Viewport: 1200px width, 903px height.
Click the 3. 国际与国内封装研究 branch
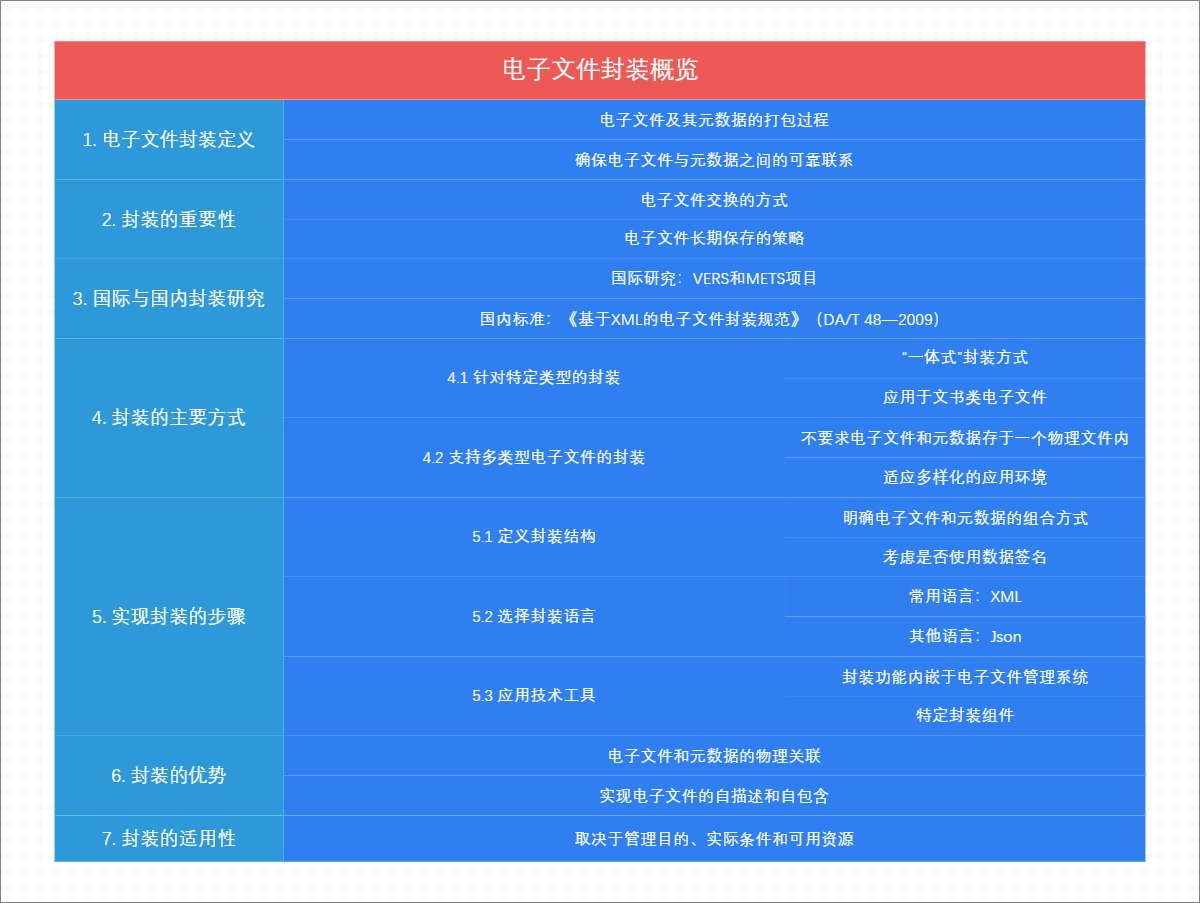click(169, 298)
